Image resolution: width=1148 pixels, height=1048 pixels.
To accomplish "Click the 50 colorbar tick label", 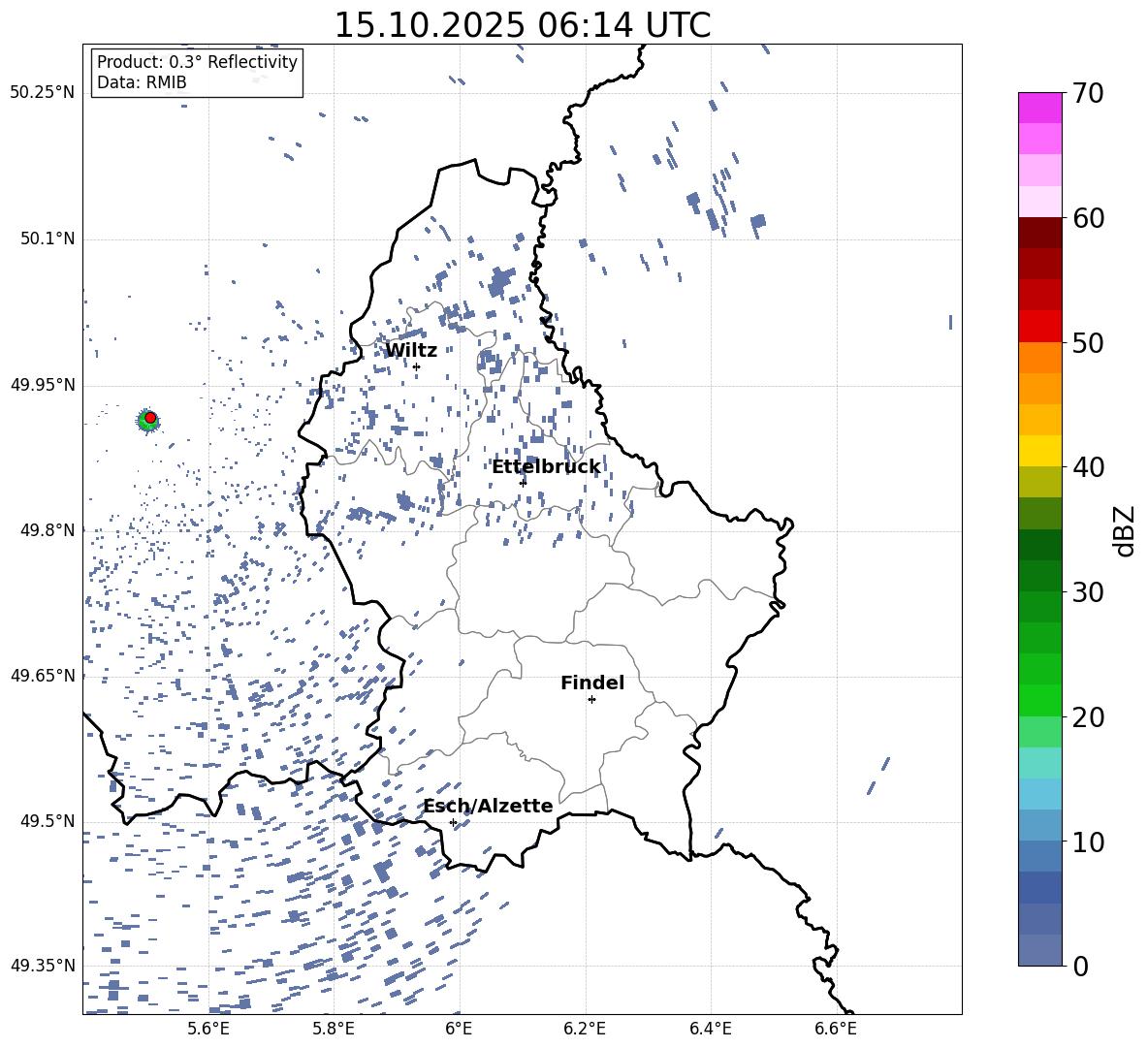I will [x=1088, y=343].
